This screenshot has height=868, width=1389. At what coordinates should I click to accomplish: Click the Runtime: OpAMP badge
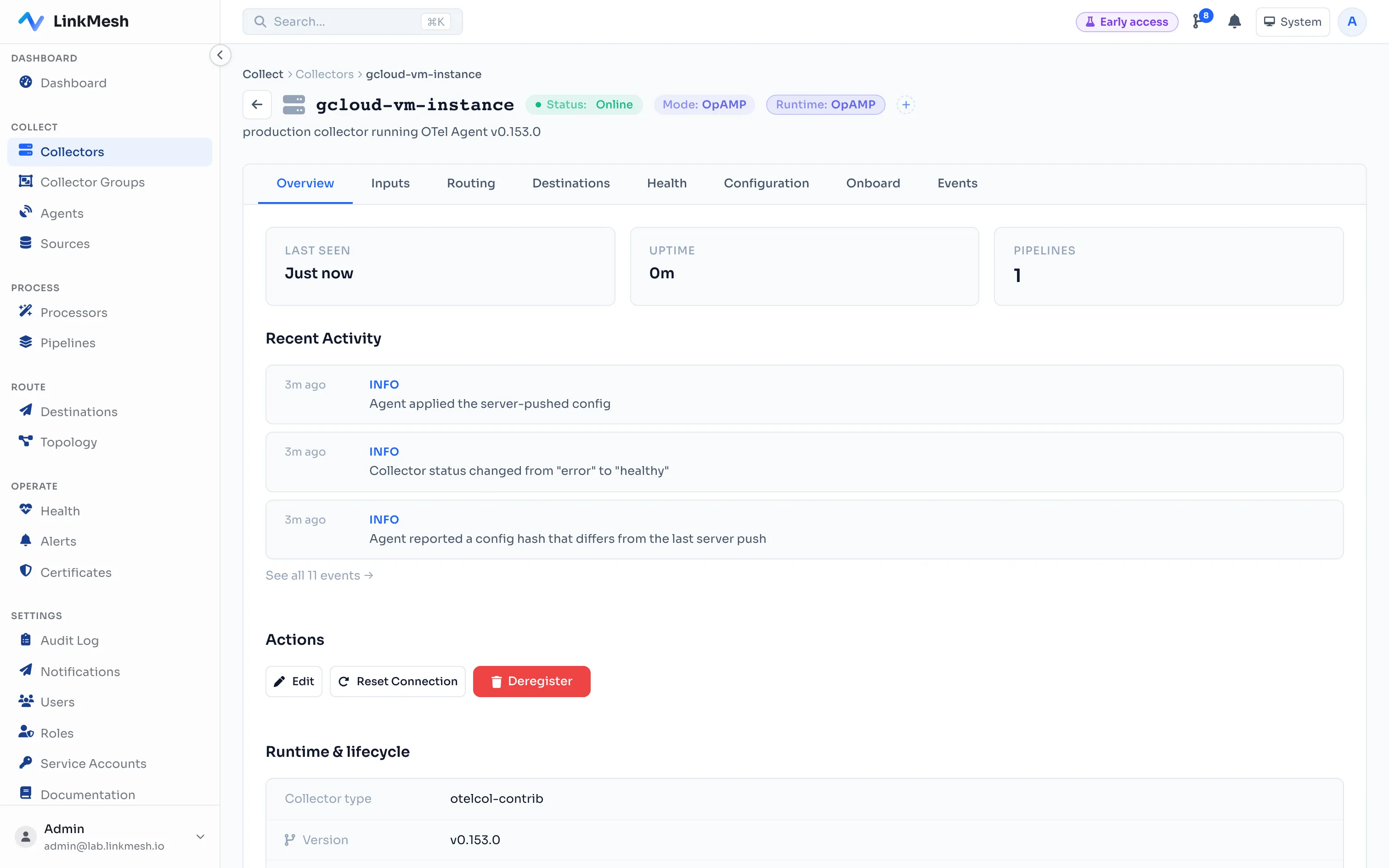pos(825,105)
